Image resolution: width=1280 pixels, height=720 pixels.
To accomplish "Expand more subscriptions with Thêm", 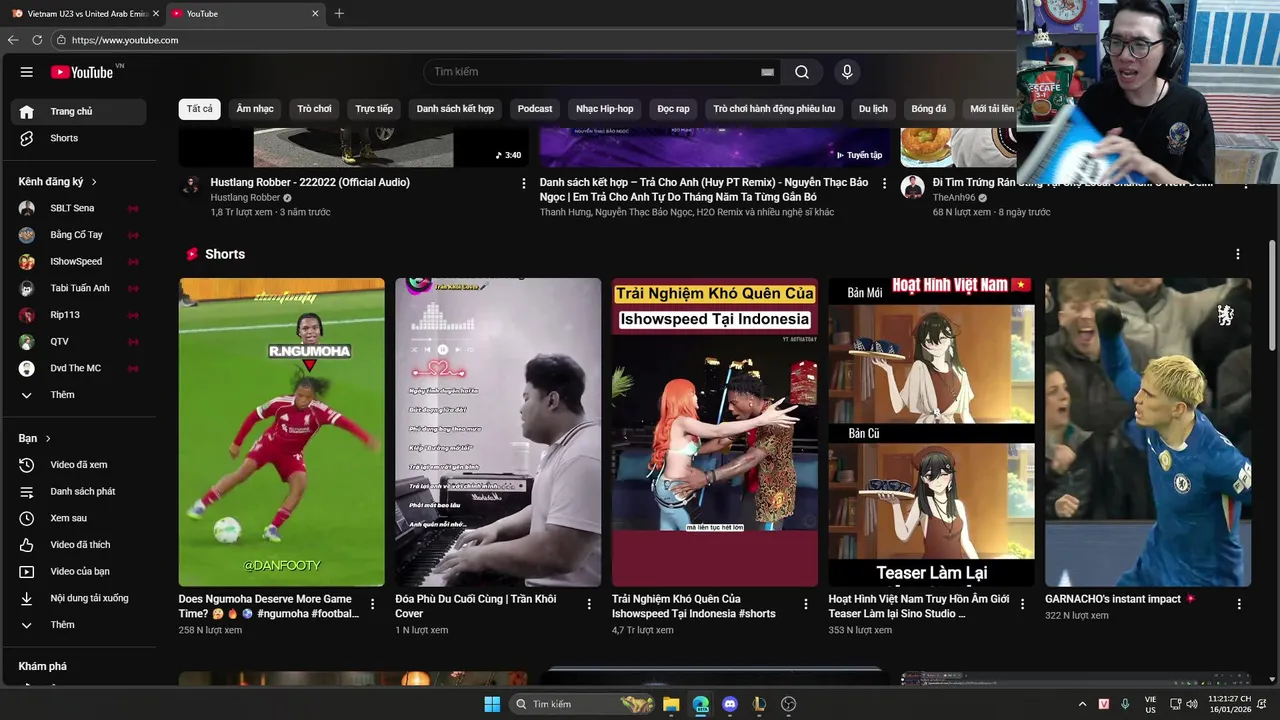I will (78, 395).
